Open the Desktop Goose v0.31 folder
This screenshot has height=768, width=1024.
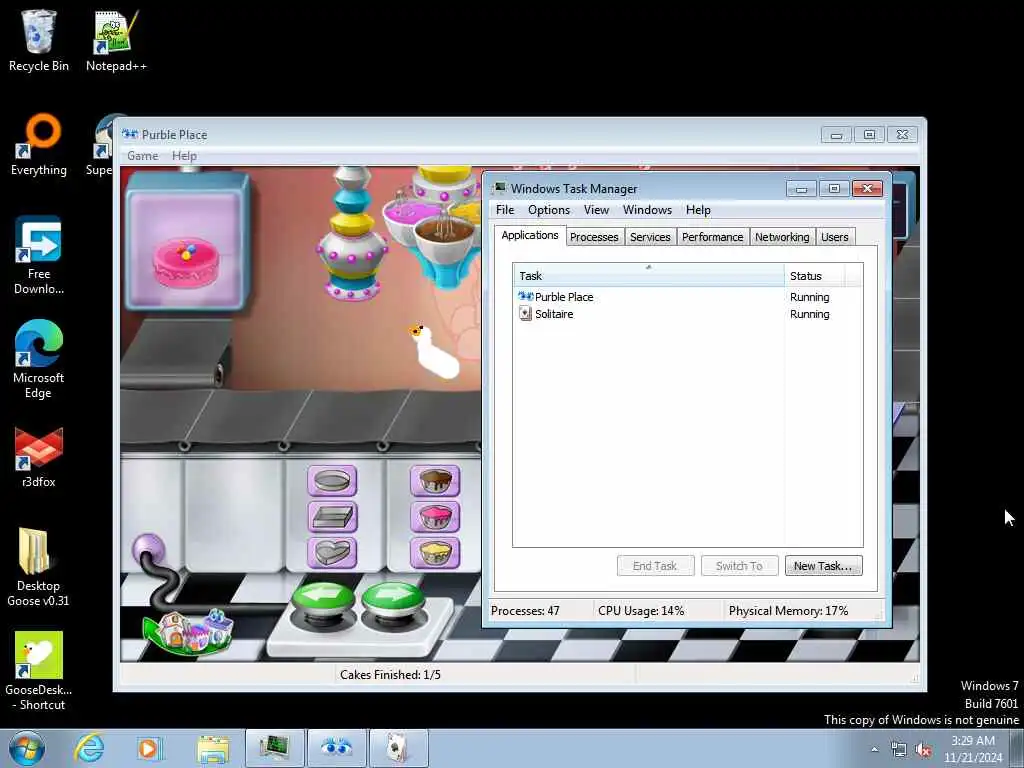coord(38,567)
